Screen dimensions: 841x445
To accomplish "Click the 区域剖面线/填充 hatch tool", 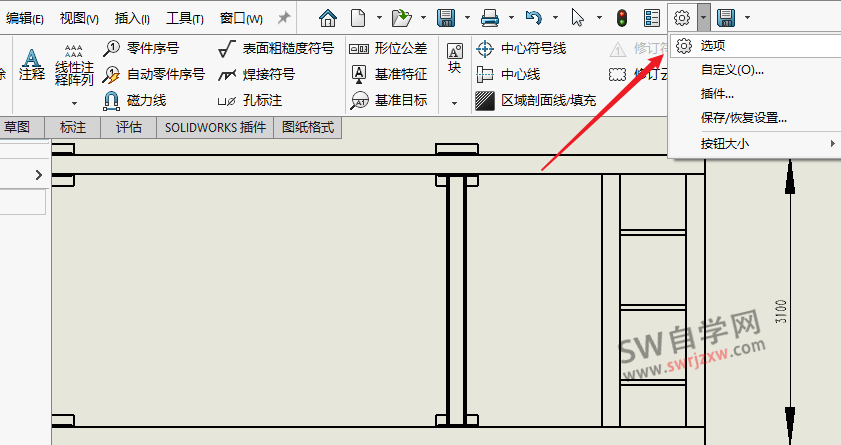I will [535, 100].
